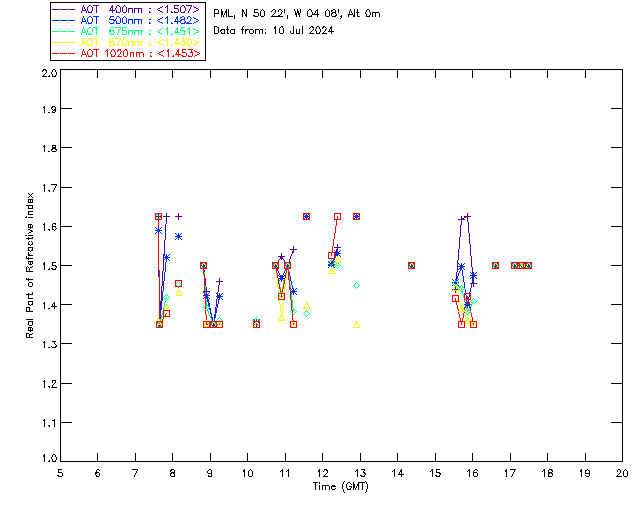Screen dimensions: 640x512
Task: Click the y-axis tick label 1.5
Action: tap(49, 266)
